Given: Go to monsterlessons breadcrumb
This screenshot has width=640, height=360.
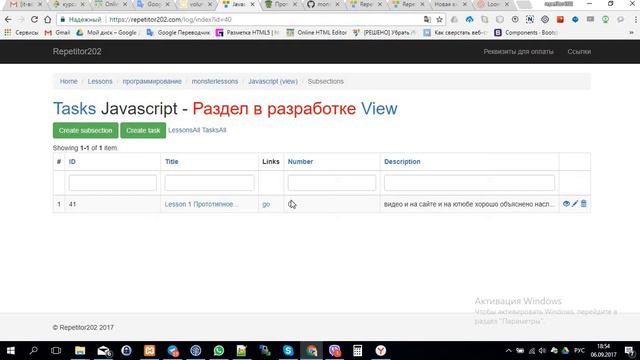Looking at the screenshot, I should (x=215, y=81).
